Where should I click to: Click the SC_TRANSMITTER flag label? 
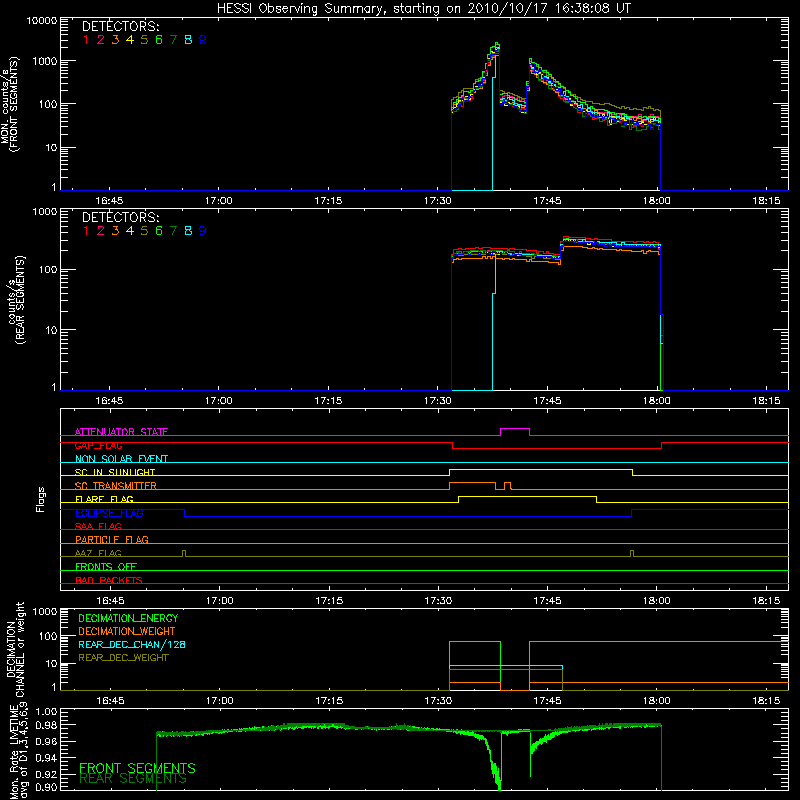[x=116, y=485]
